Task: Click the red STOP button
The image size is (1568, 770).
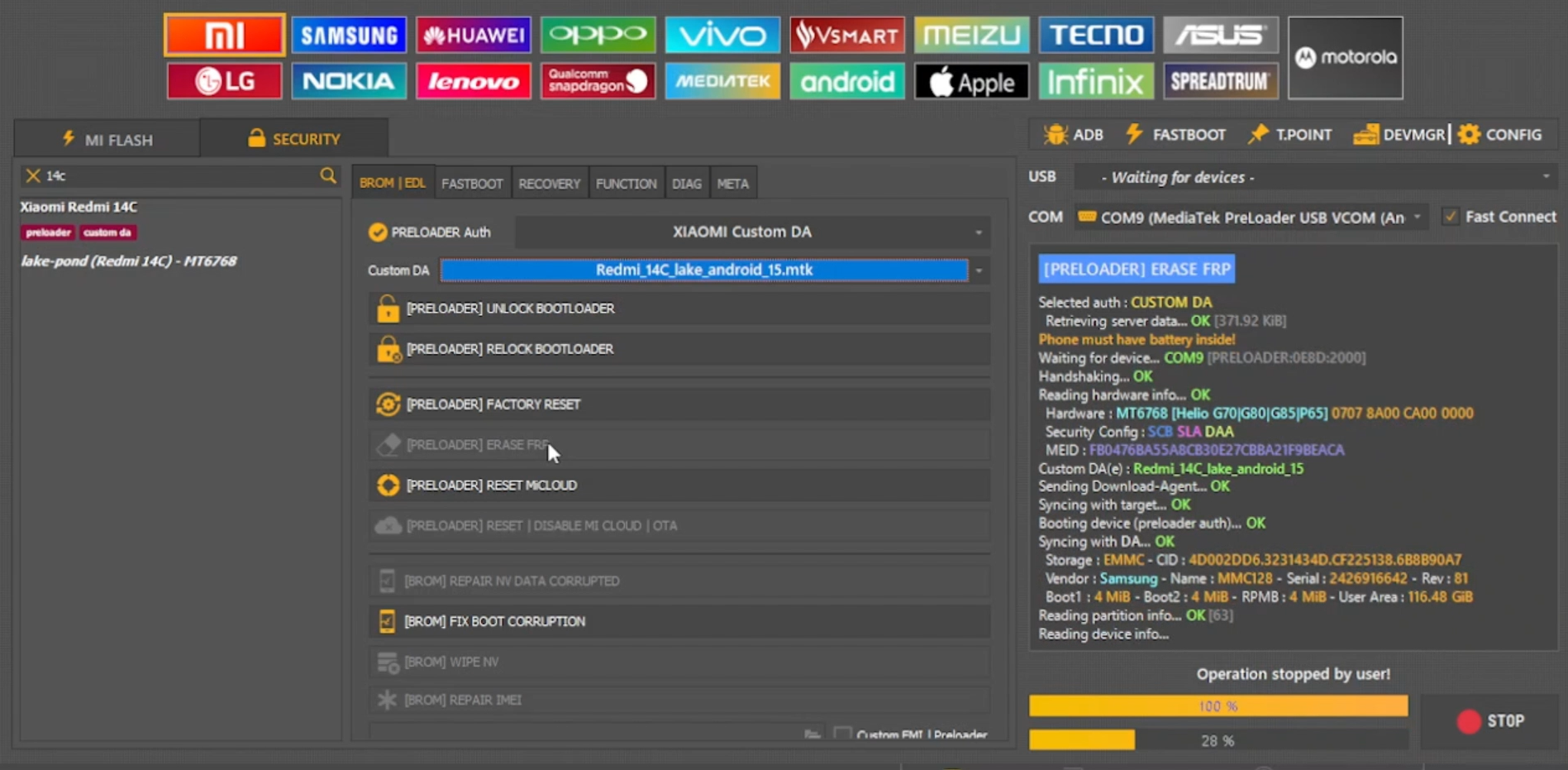Action: pos(1489,721)
